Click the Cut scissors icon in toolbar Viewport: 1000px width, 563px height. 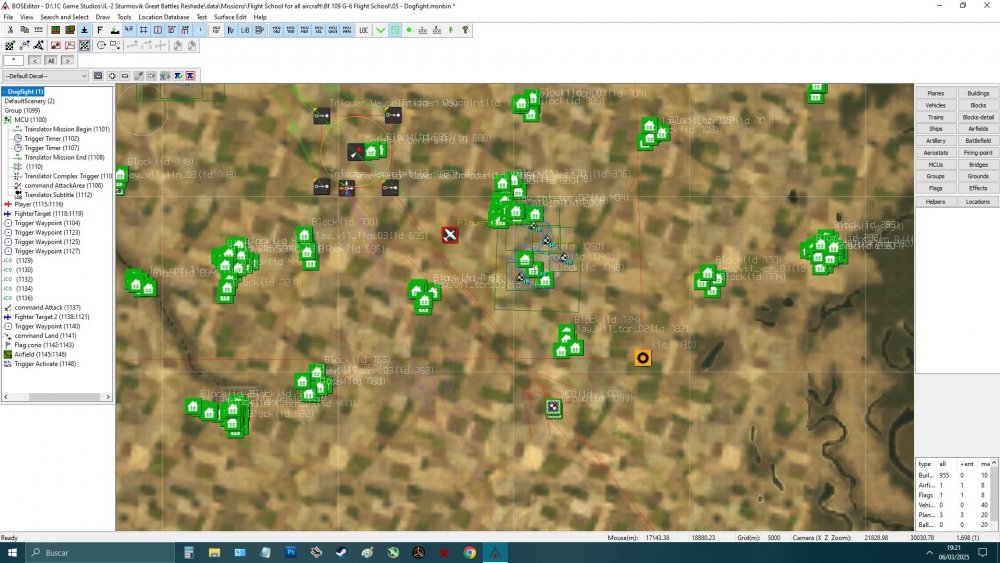pos(10,31)
